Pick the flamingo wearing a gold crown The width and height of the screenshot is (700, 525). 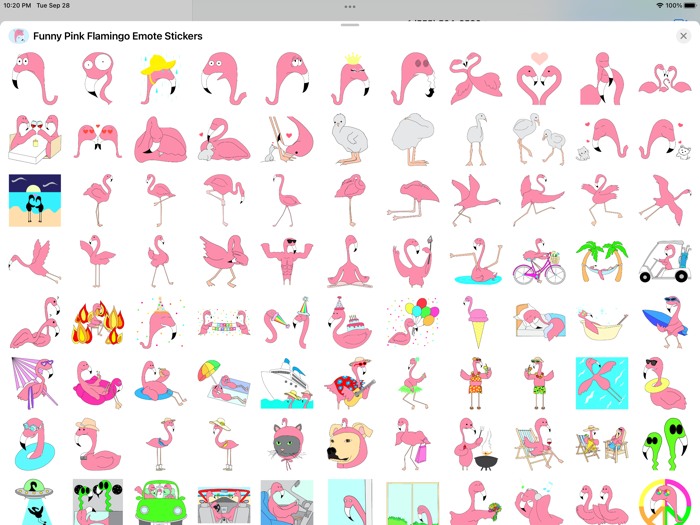pyautogui.click(x=350, y=79)
